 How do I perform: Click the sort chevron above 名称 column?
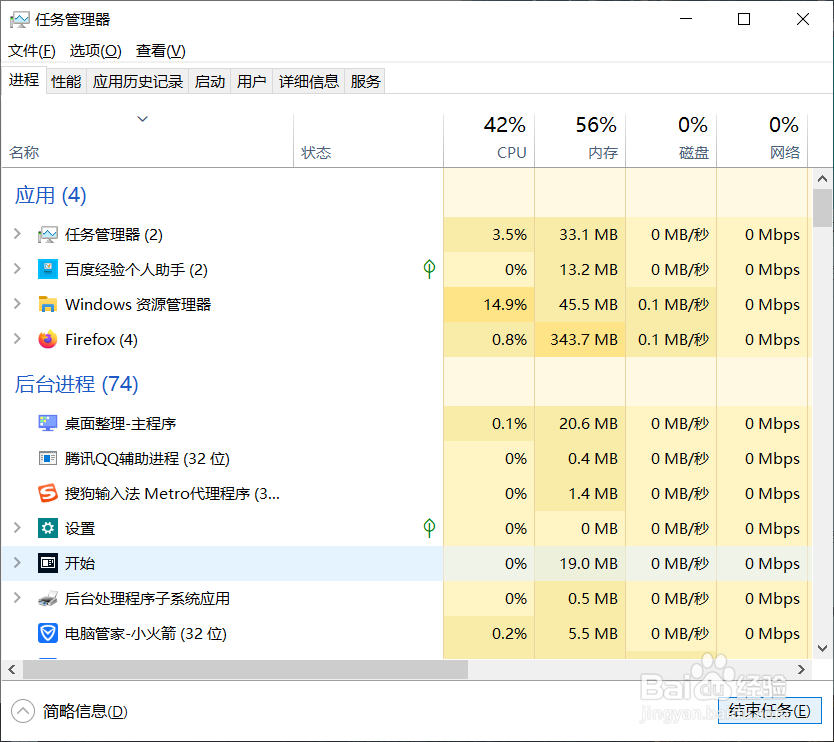[x=143, y=119]
